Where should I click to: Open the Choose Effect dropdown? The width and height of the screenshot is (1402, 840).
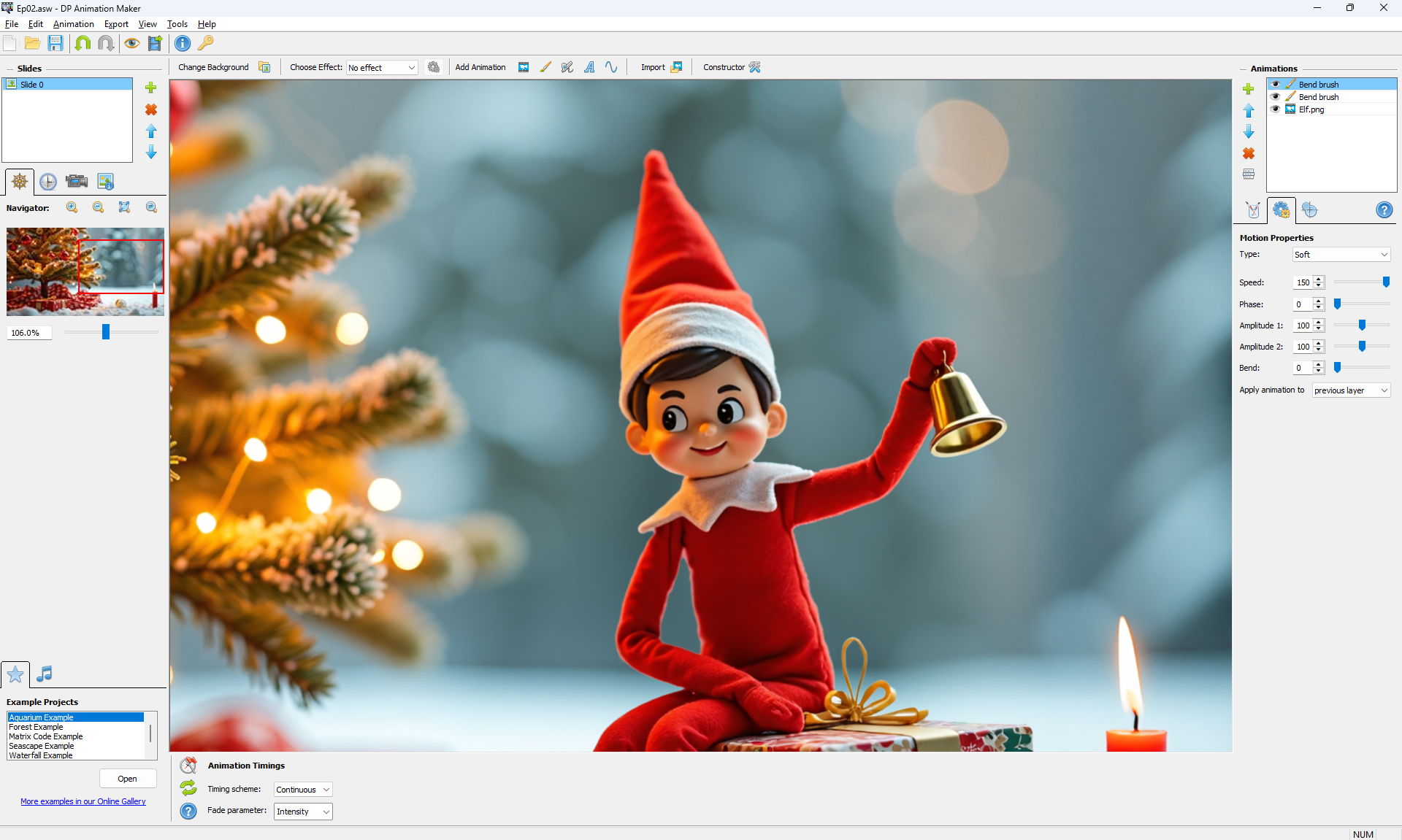[382, 68]
